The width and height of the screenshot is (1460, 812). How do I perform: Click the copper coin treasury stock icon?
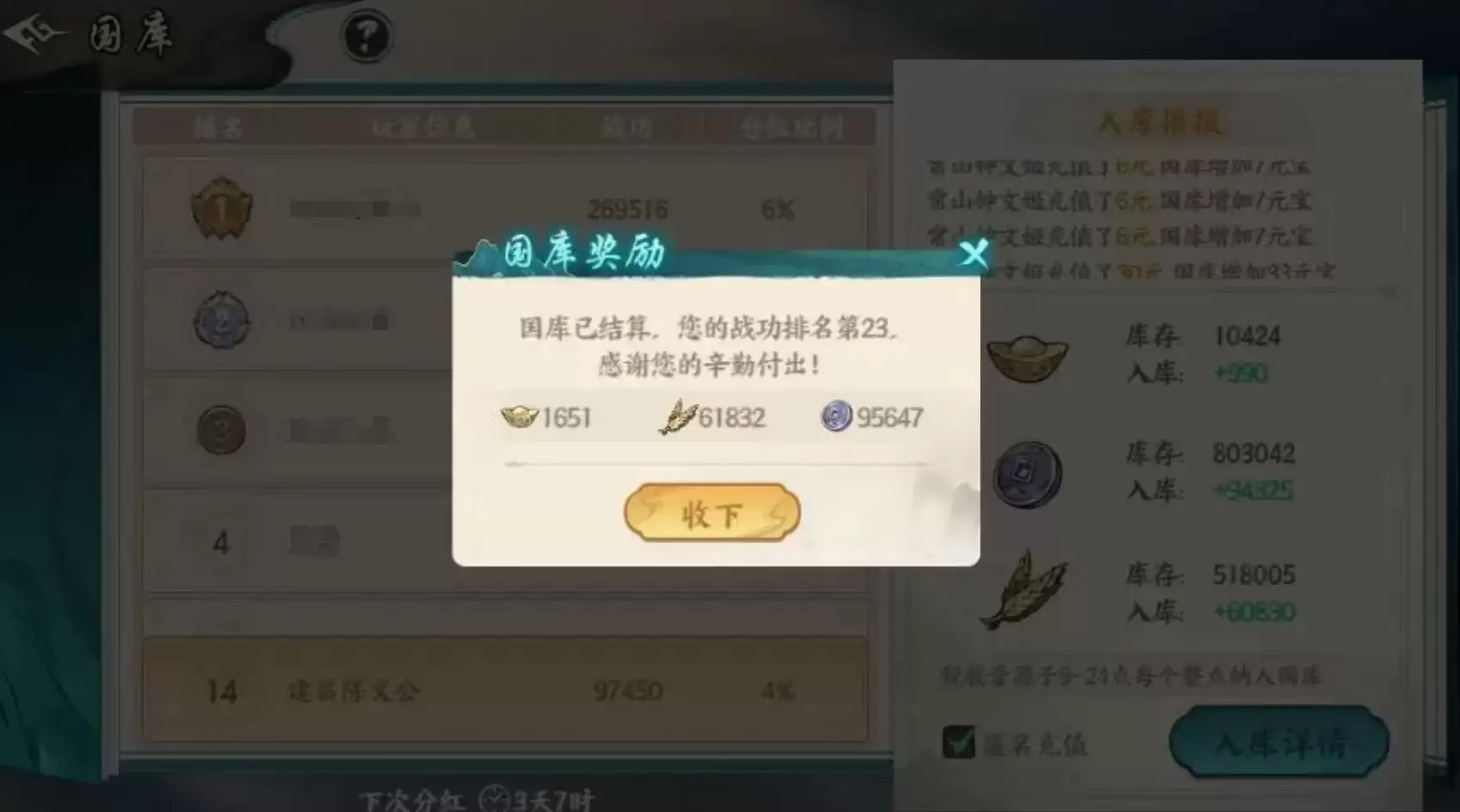pos(1026,474)
